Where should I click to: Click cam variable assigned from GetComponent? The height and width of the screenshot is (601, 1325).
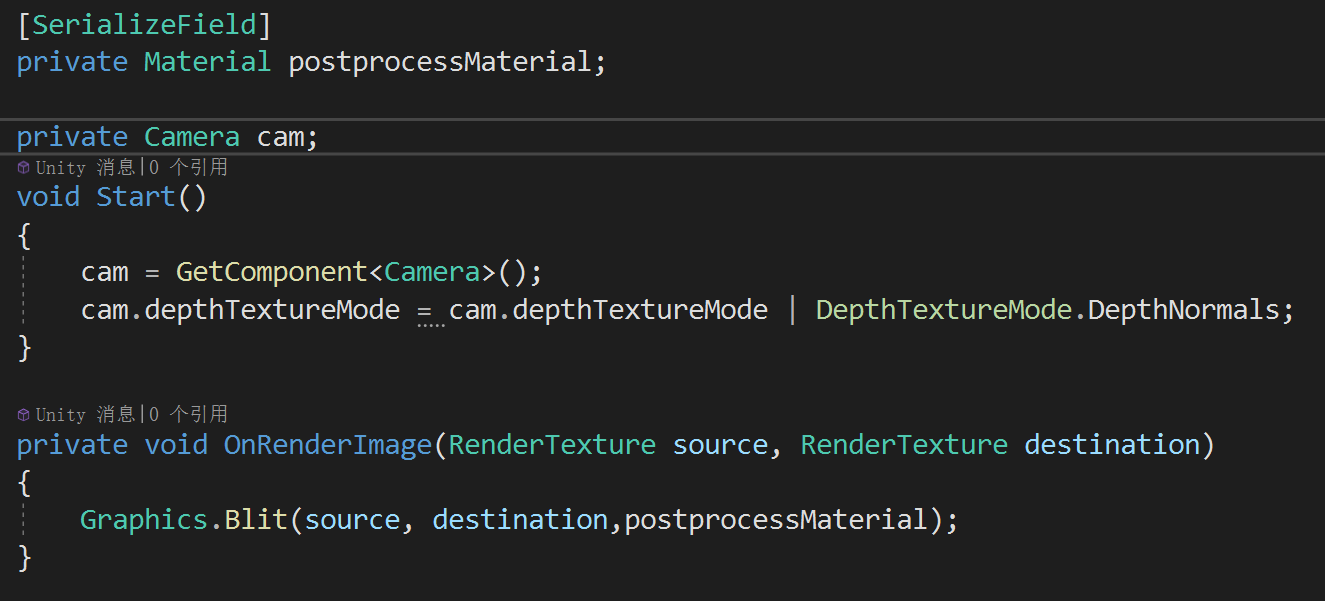104,272
